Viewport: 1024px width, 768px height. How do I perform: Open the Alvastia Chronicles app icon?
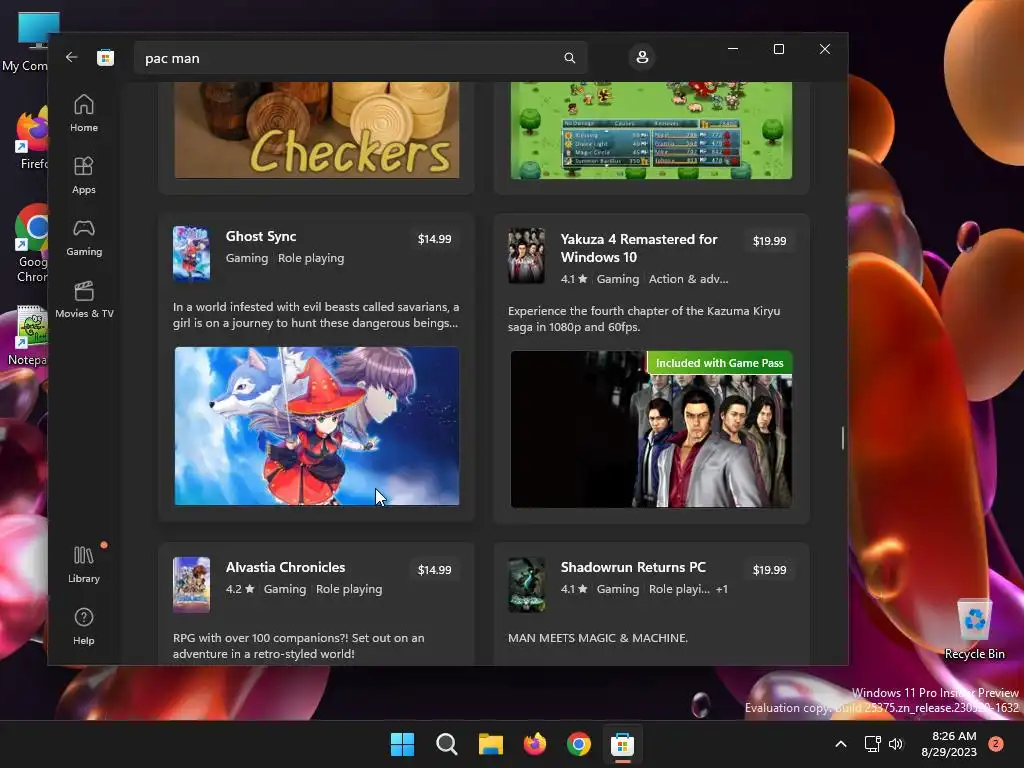click(x=191, y=584)
